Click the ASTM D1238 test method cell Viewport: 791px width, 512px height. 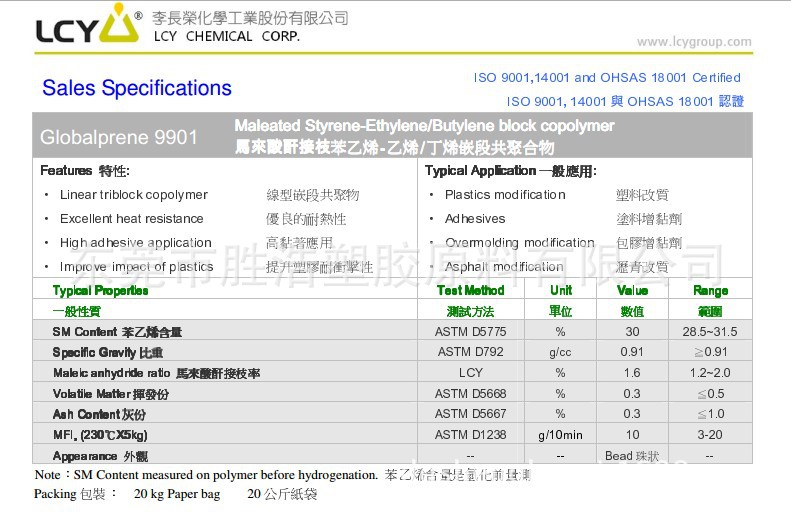click(470, 435)
